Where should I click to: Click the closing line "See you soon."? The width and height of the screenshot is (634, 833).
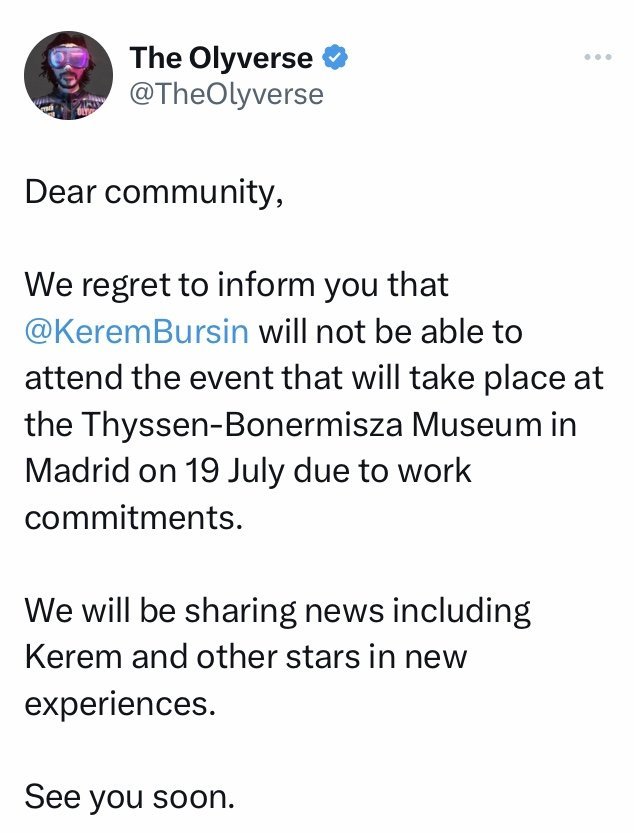click(129, 798)
